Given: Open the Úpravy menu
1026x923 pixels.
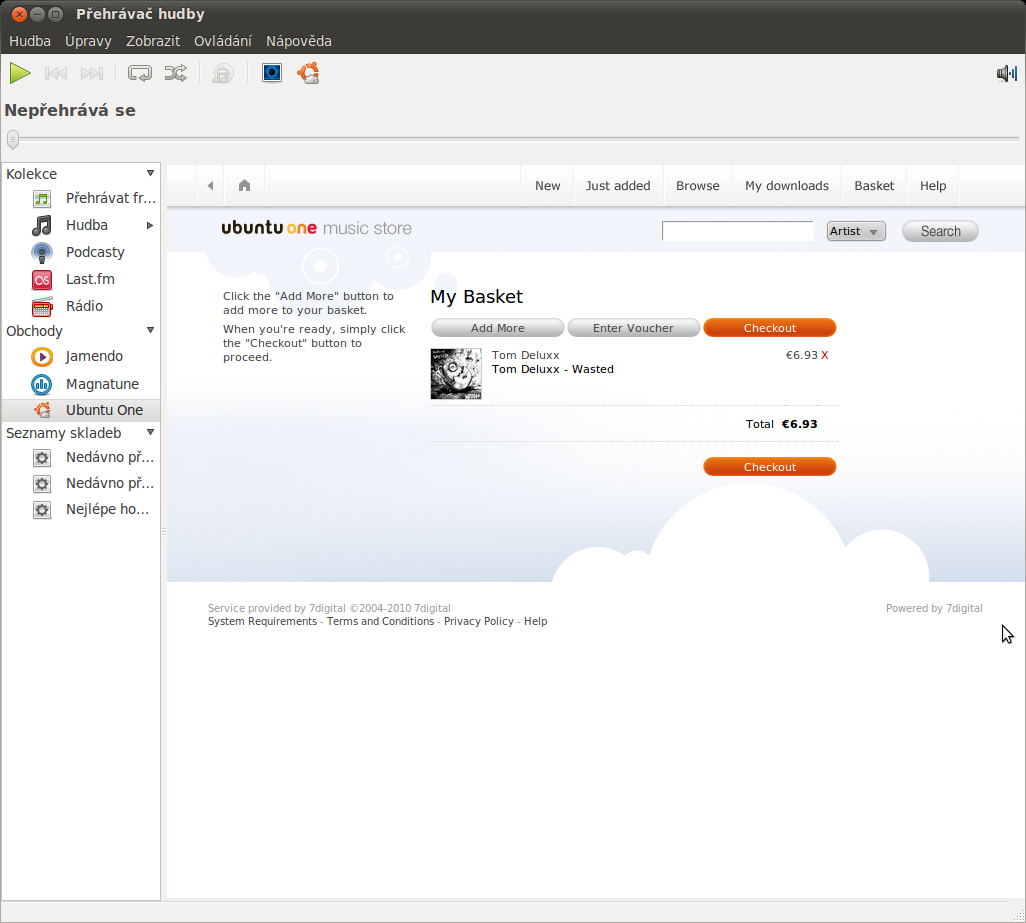Looking at the screenshot, I should [x=88, y=41].
